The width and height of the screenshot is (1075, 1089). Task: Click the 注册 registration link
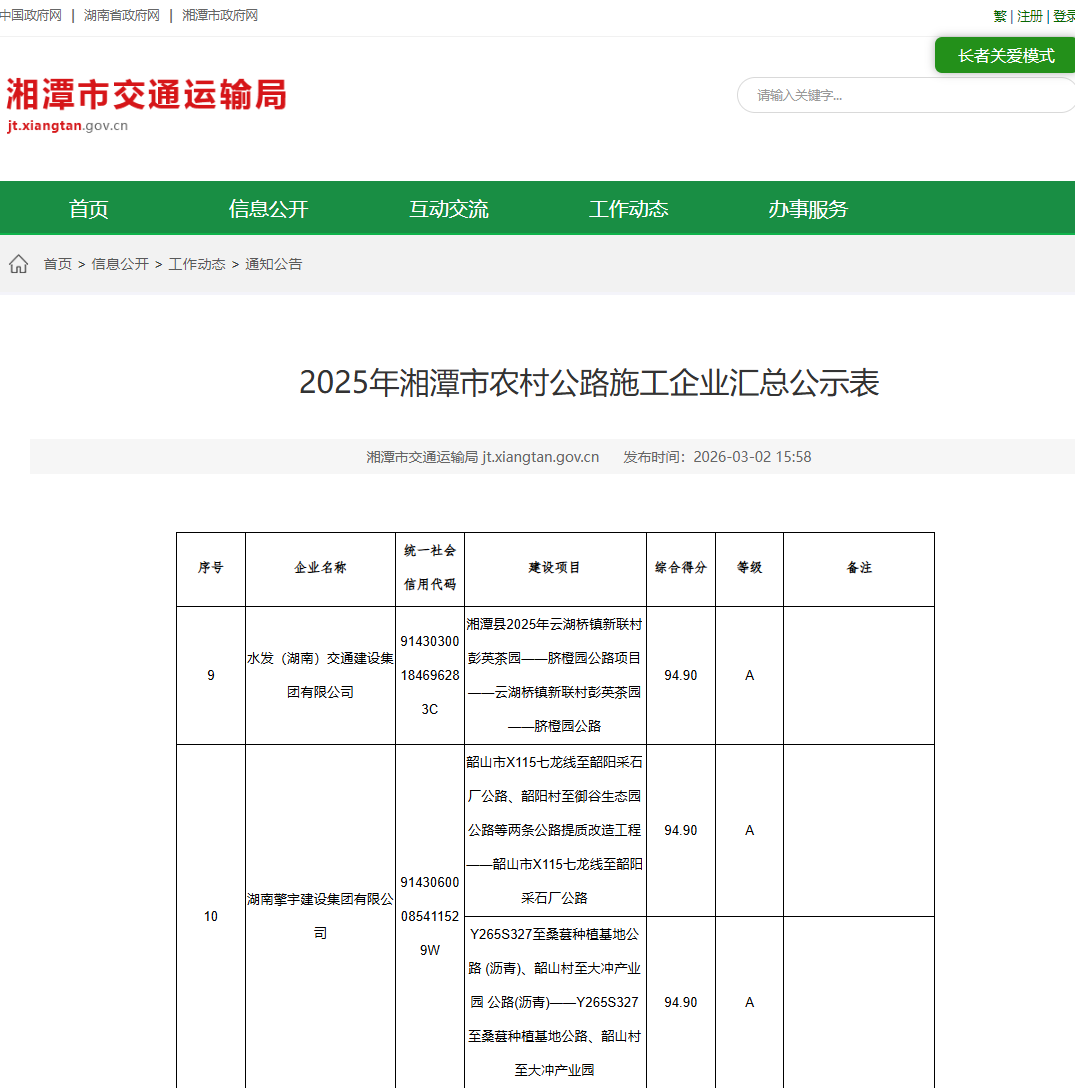click(x=1029, y=16)
